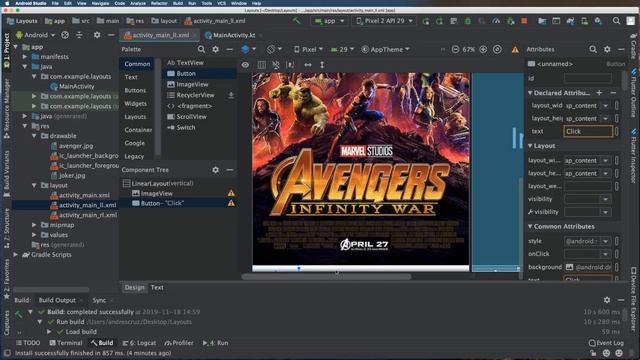Click the ImageView warning icon in Component Tree
This screenshot has height=360, width=640.
point(231,193)
